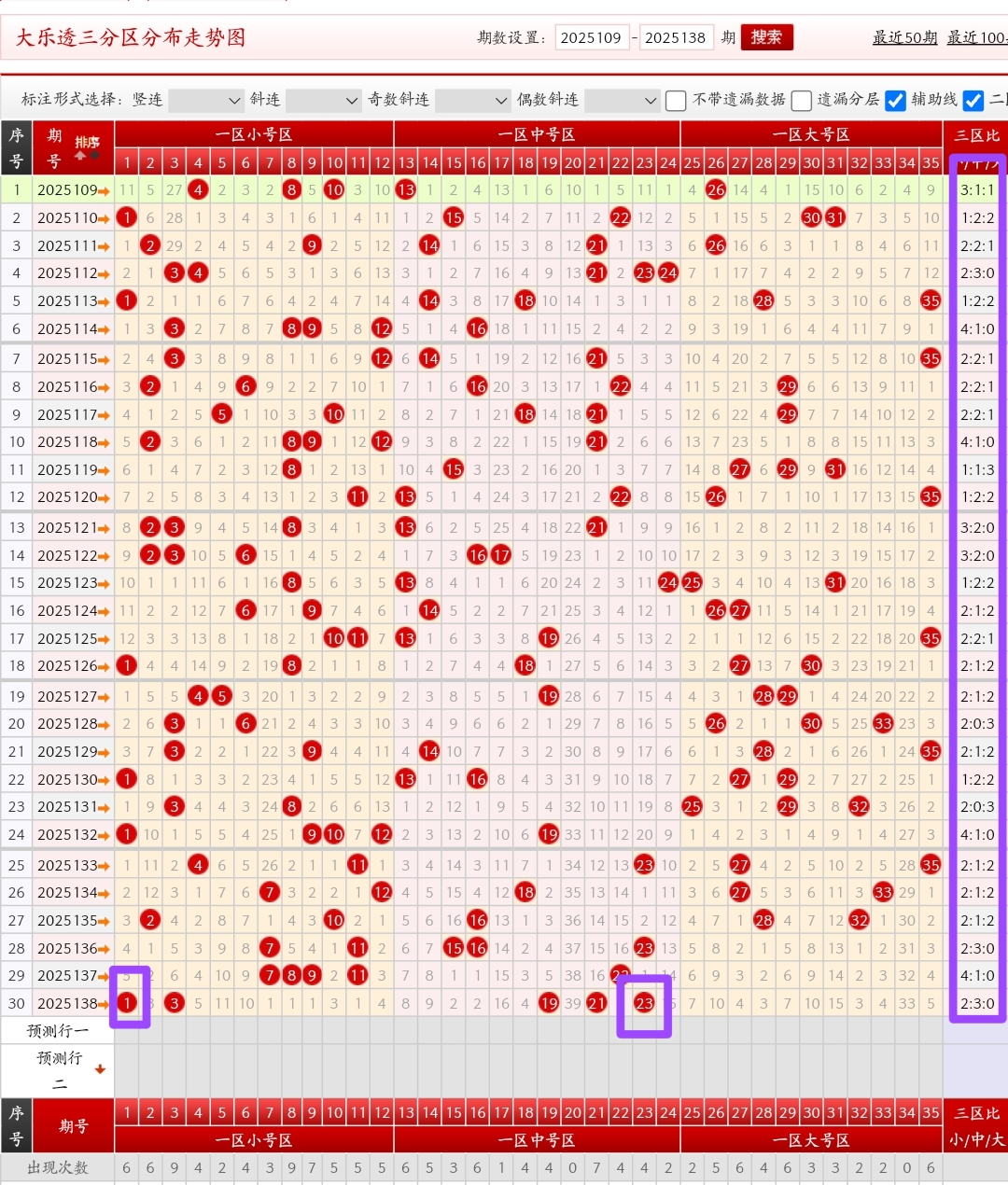This screenshot has height=1185, width=1008.
Task: Click the orange arrow next to period 2025131
Action: coord(105,808)
